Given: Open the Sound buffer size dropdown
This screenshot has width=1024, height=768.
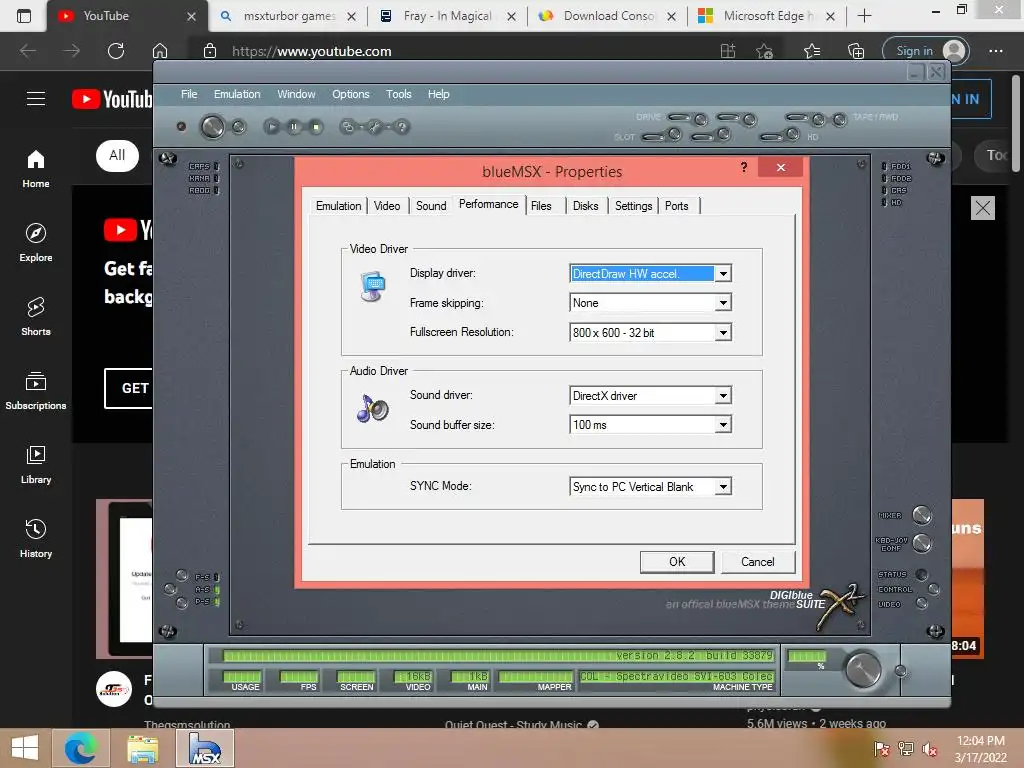Looking at the screenshot, I should coord(723,424).
